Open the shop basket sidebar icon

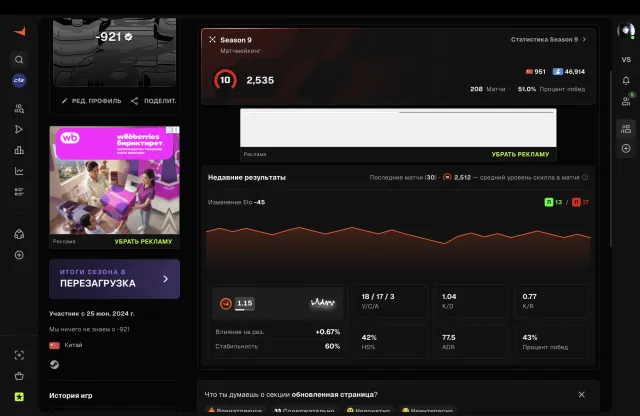pos(19,376)
